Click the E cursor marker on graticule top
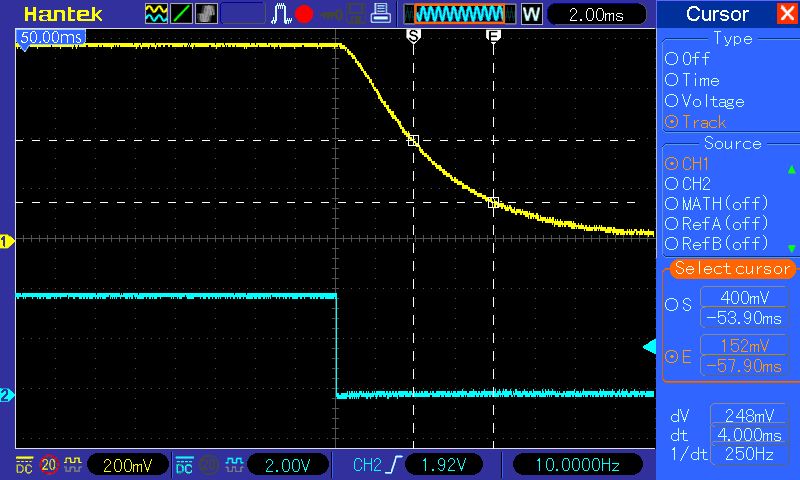Viewport: 800px width, 480px height. click(x=493, y=36)
